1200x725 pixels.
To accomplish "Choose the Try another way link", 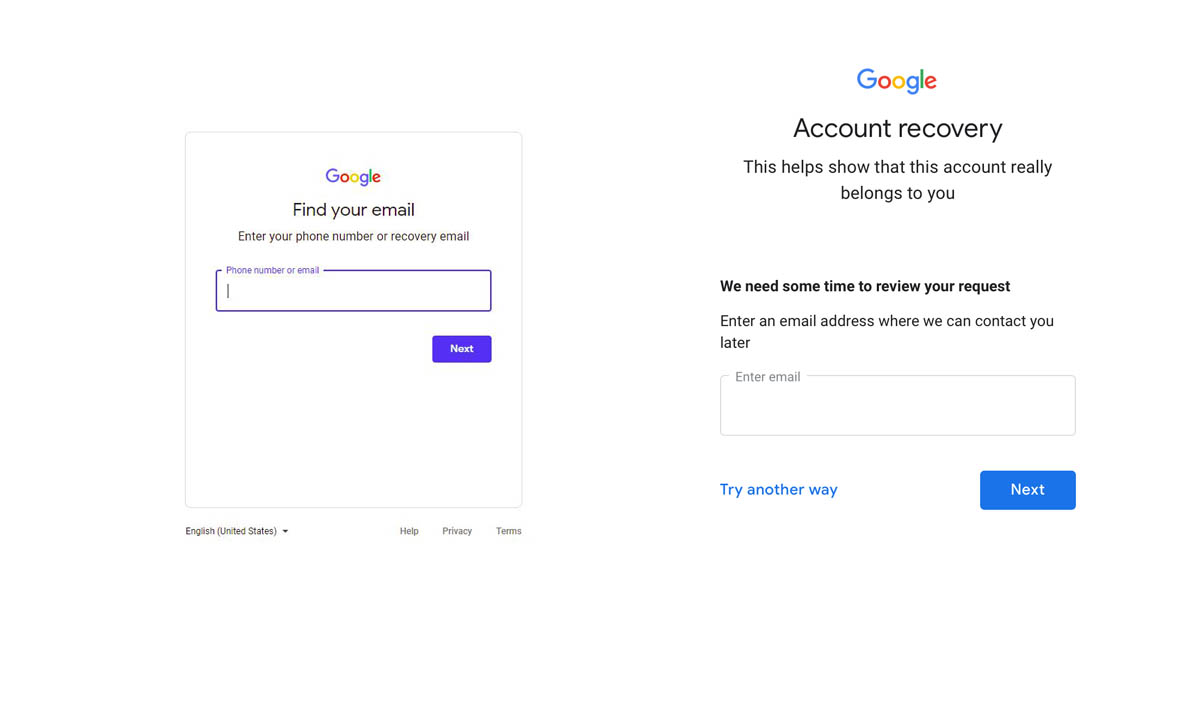I will (778, 489).
